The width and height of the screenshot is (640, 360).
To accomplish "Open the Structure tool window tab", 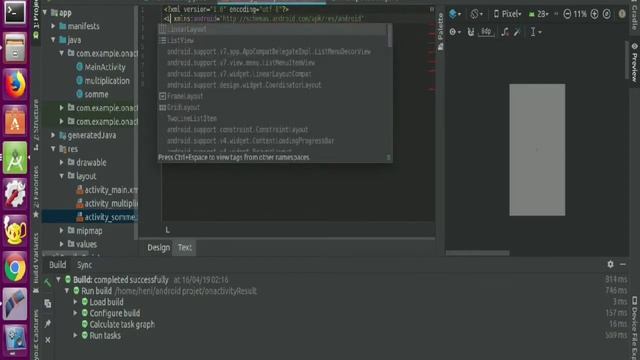I will tap(36, 124).
